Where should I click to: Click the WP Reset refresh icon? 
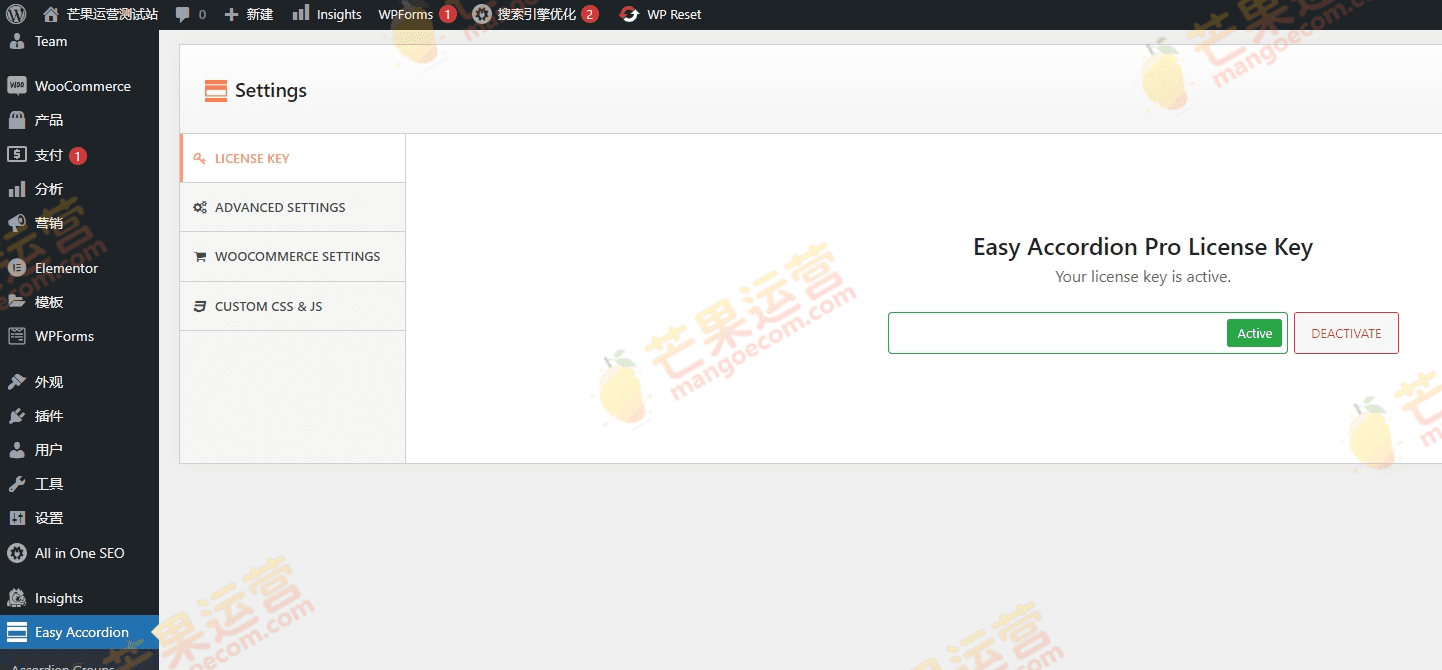(629, 14)
